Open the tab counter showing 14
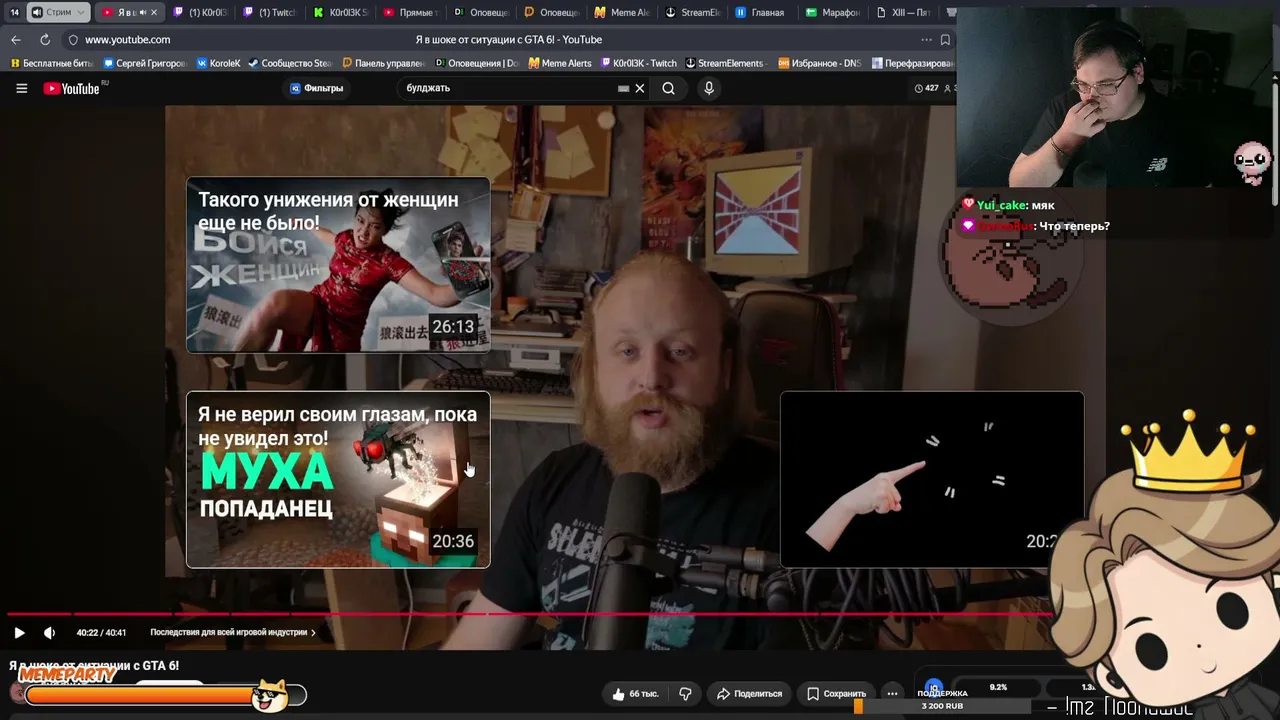 [x=14, y=12]
